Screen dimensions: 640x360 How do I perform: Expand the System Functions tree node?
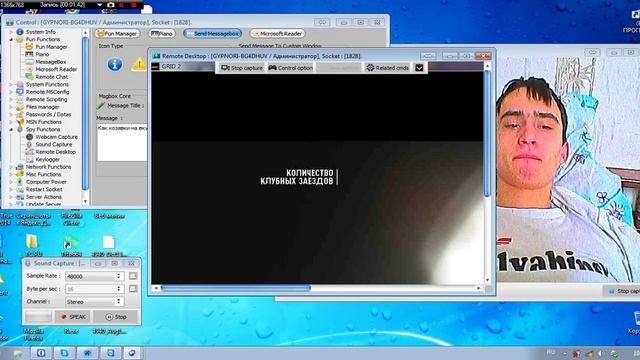11,84
